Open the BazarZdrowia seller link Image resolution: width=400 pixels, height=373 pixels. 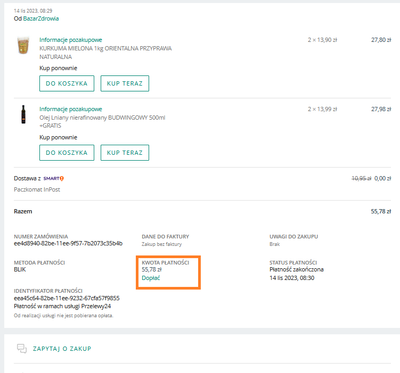coord(41,19)
